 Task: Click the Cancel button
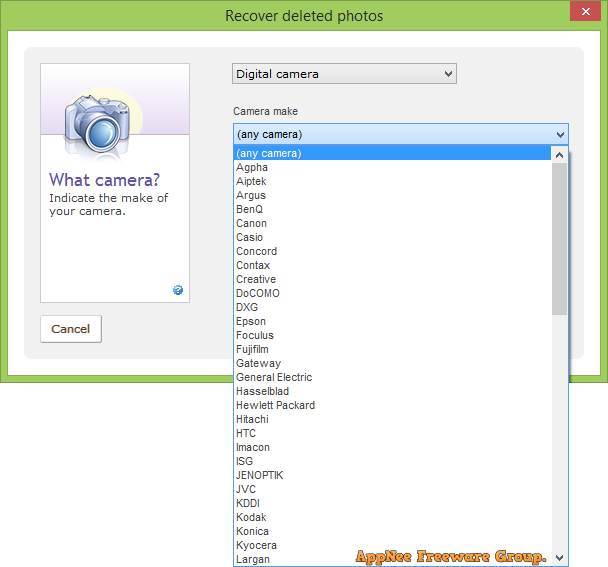(71, 329)
